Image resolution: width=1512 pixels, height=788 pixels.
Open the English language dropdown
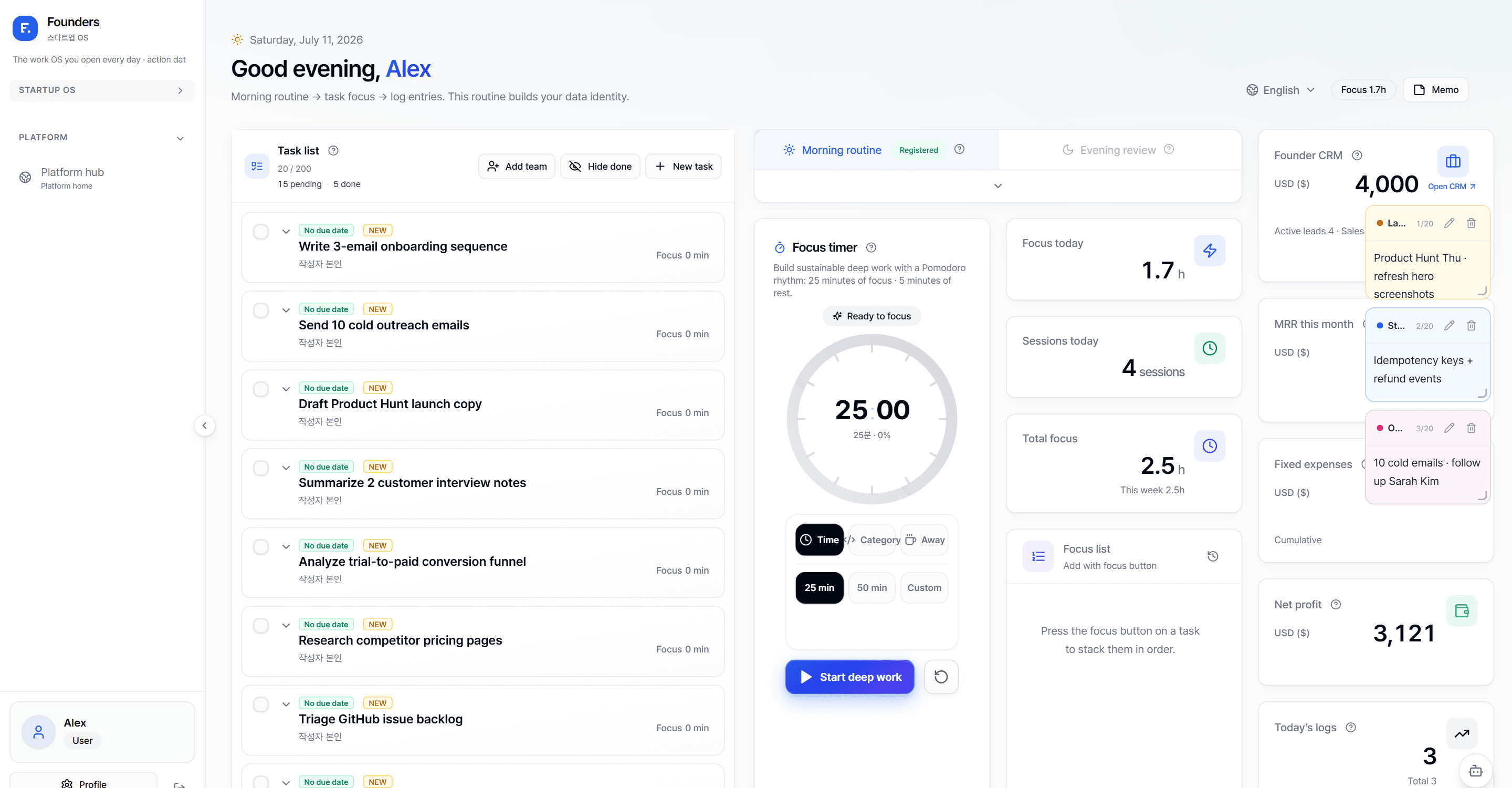(x=1281, y=90)
